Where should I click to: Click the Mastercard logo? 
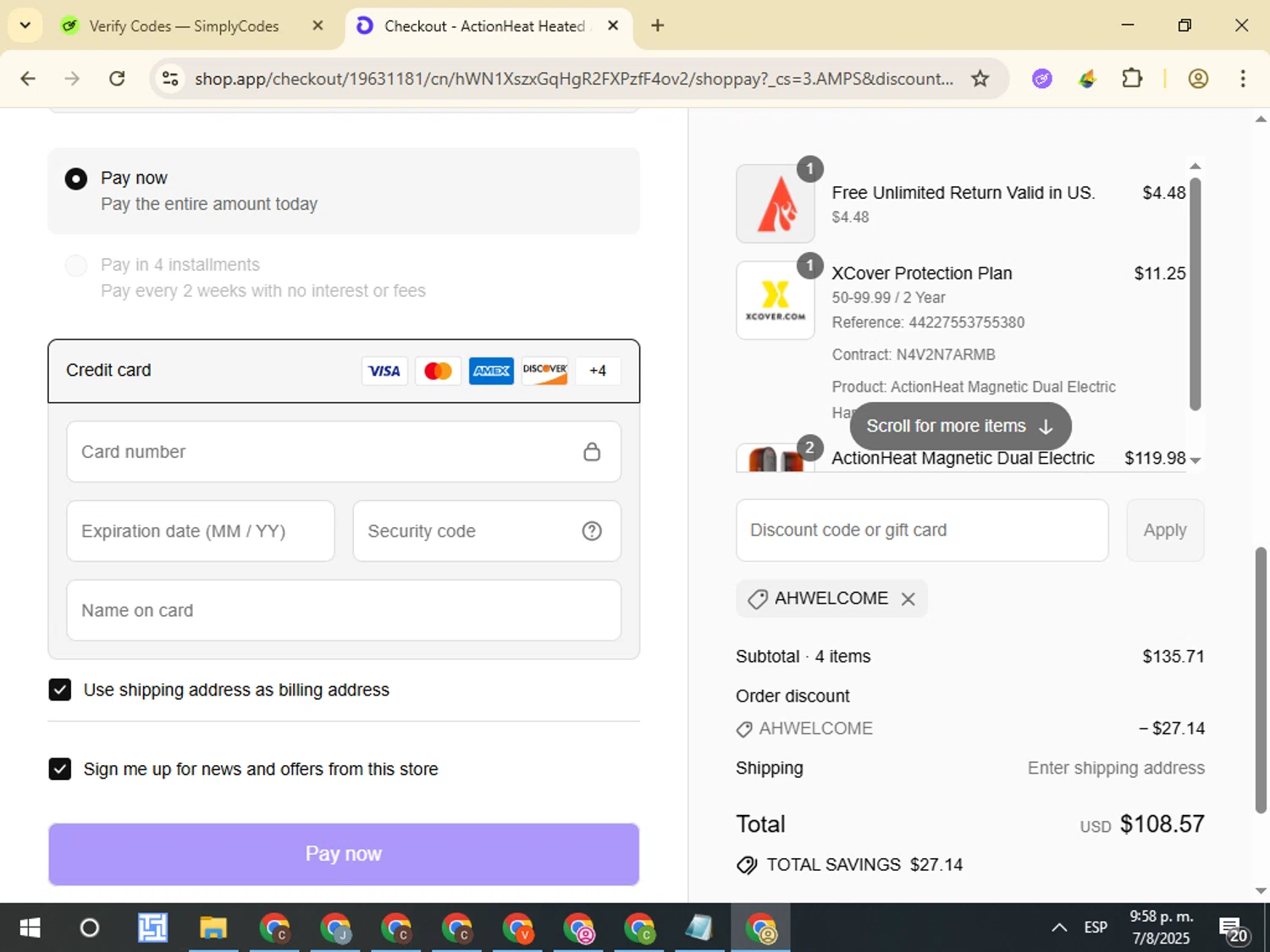click(x=438, y=371)
